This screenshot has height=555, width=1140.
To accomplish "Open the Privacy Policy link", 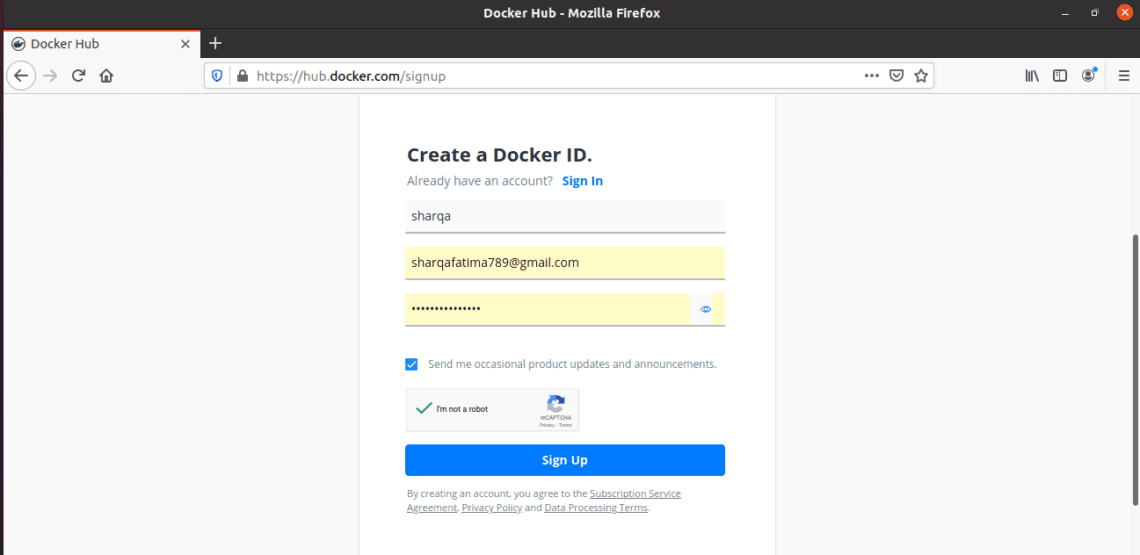I will point(491,508).
